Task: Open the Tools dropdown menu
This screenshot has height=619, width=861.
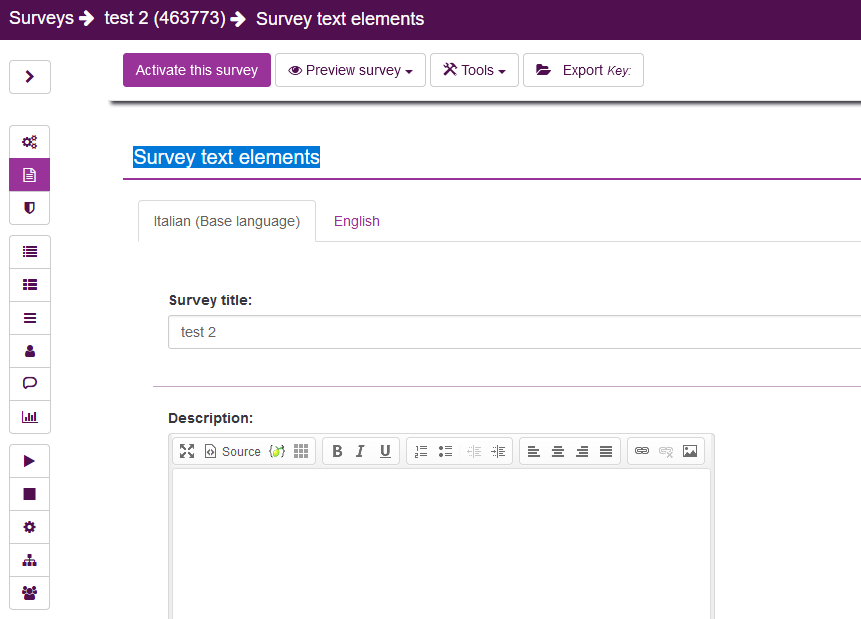Action: tap(474, 70)
